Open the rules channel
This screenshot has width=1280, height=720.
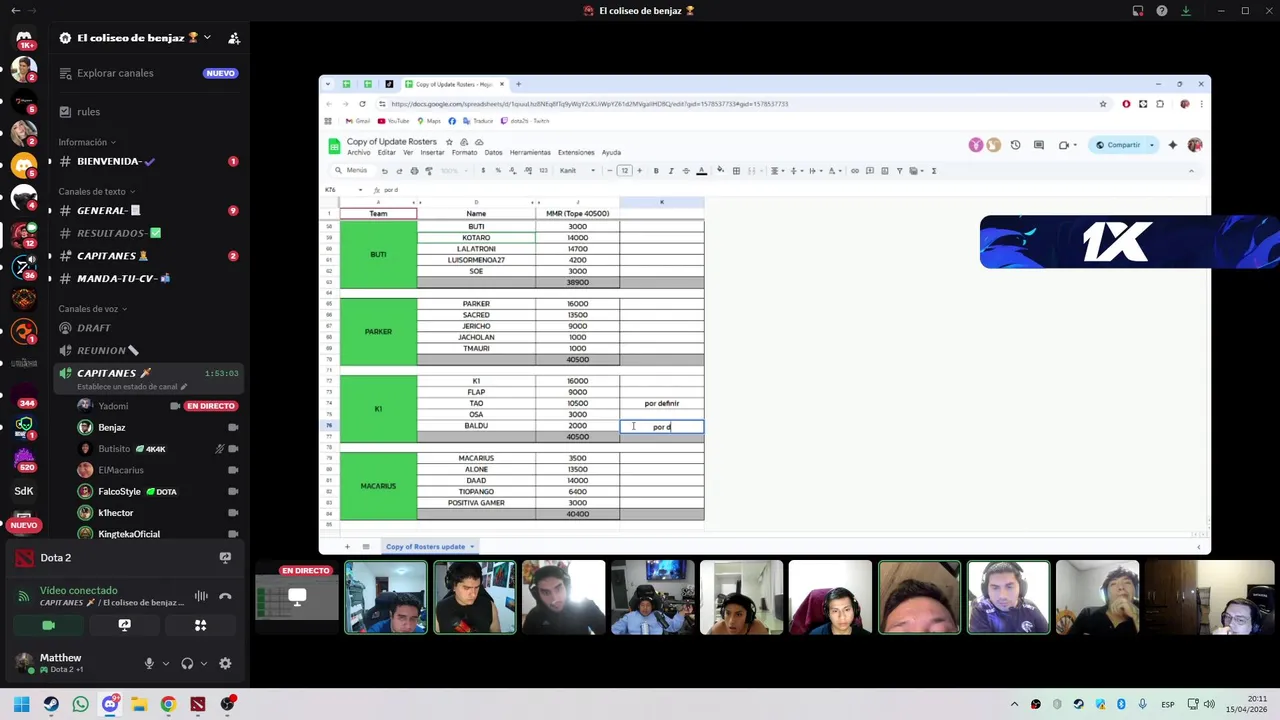(x=149, y=112)
